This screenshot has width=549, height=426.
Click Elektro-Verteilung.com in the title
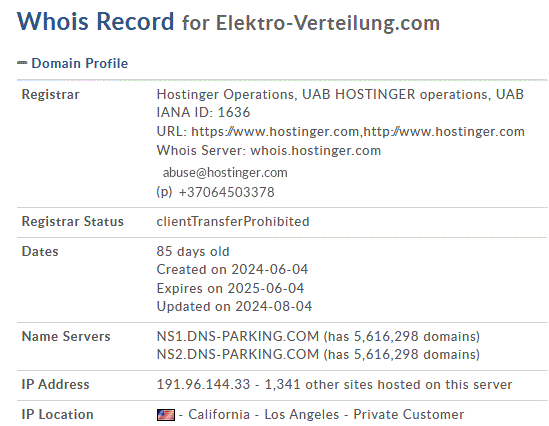pyautogui.click(x=328, y=23)
